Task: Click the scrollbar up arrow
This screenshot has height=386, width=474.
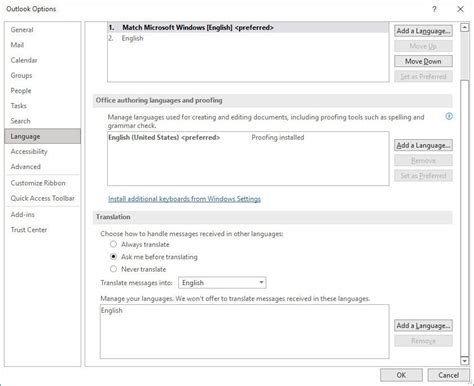Action: pos(464,27)
